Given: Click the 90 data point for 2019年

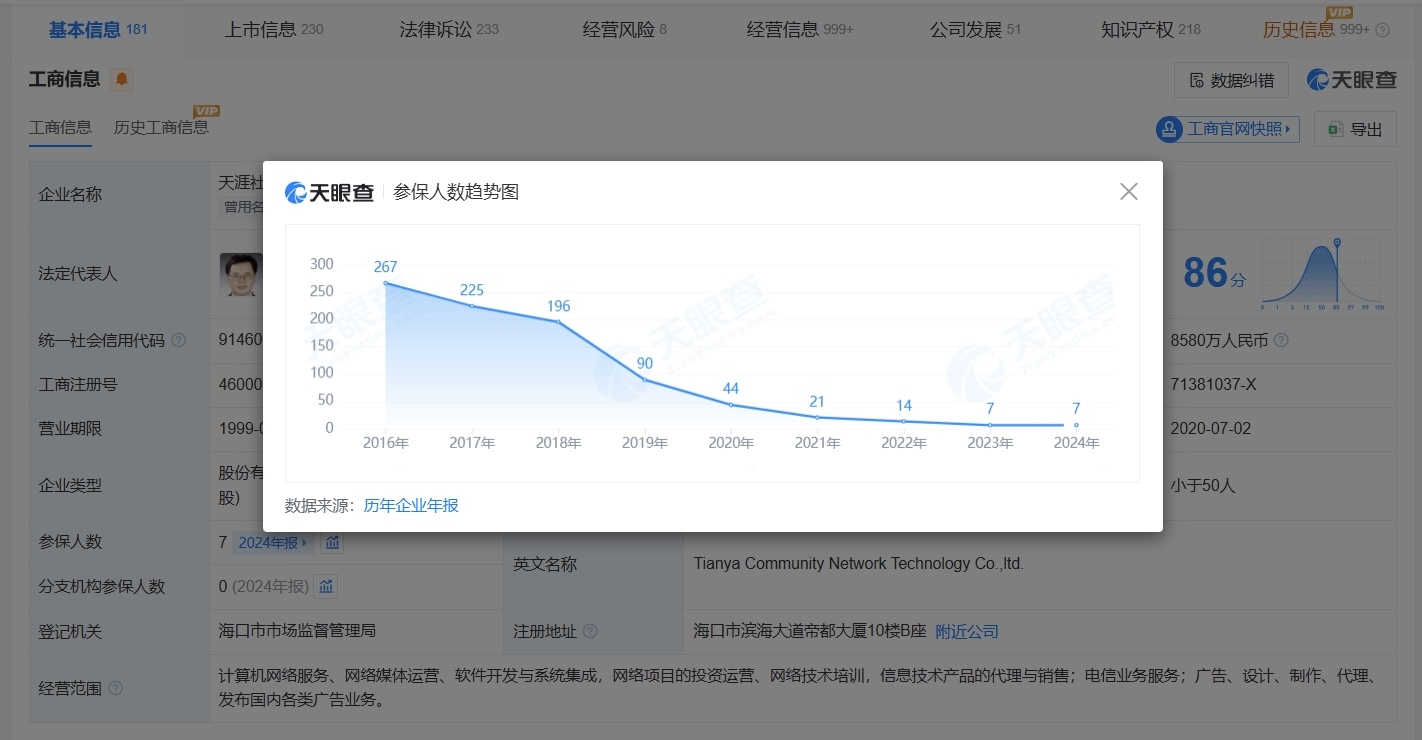Looking at the screenshot, I should pyautogui.click(x=645, y=379).
